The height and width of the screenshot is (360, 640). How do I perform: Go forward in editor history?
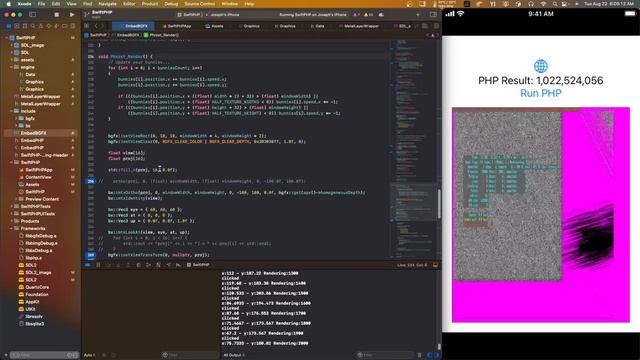pos(103,26)
